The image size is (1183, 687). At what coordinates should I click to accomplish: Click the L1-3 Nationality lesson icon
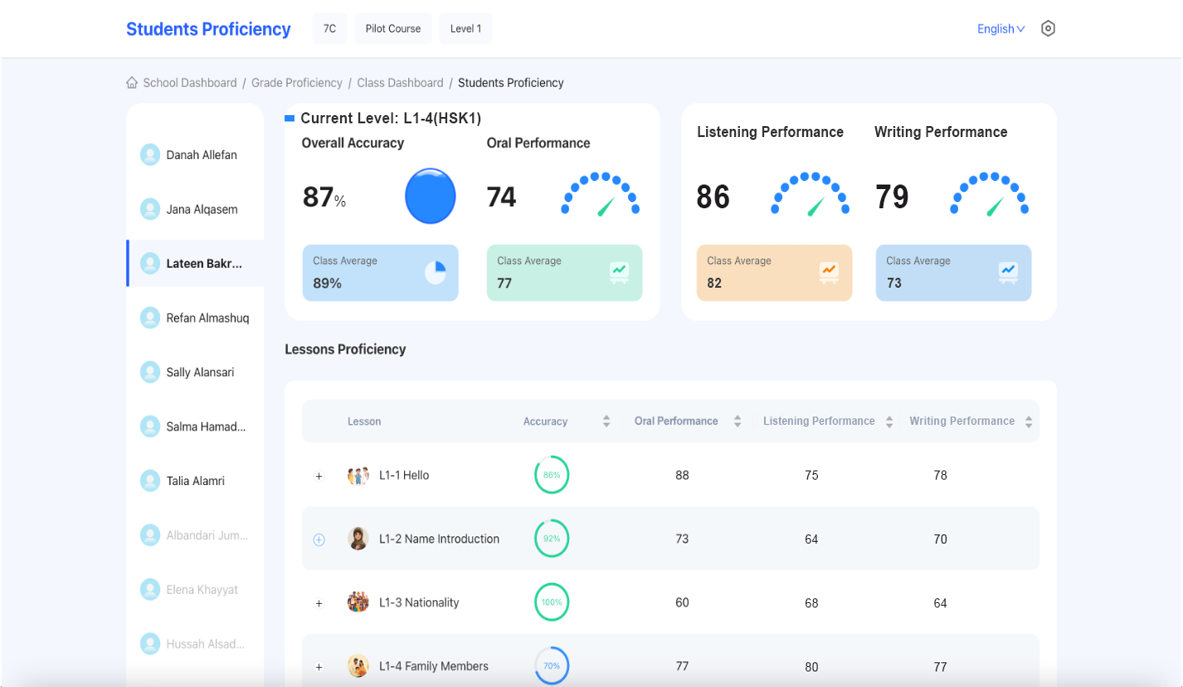click(358, 602)
